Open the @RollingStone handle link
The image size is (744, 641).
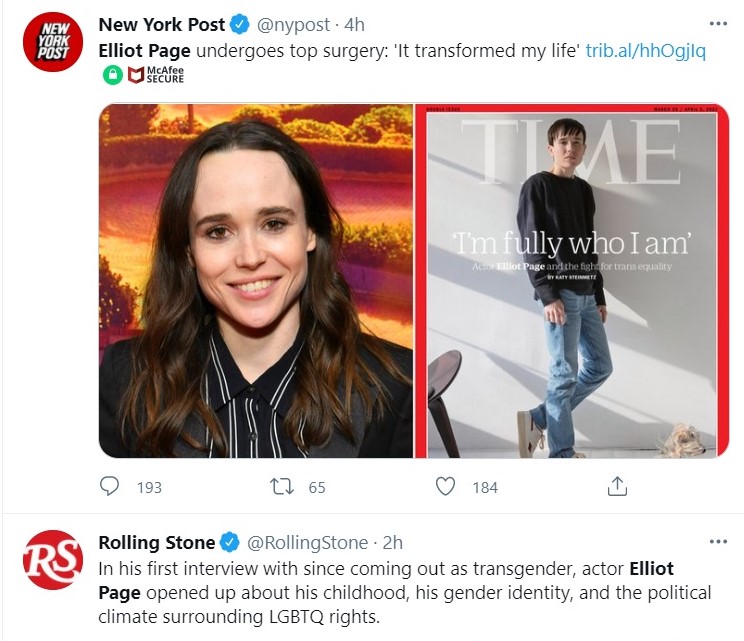pyautogui.click(x=307, y=542)
